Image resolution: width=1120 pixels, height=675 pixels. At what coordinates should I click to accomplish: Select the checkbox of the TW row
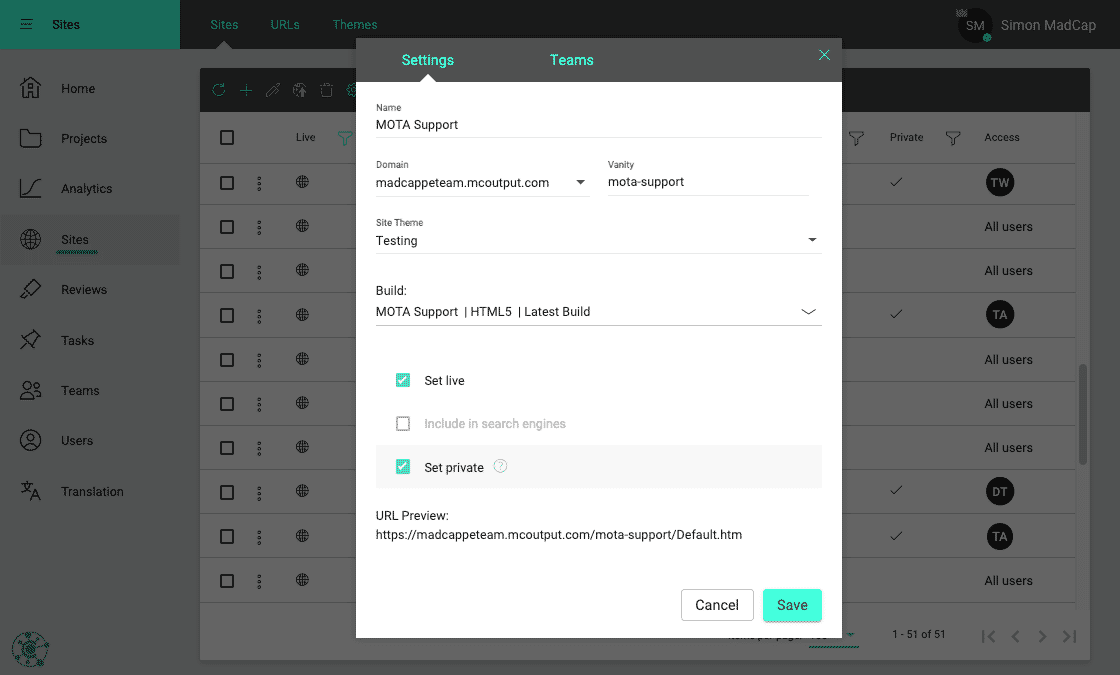tap(227, 183)
